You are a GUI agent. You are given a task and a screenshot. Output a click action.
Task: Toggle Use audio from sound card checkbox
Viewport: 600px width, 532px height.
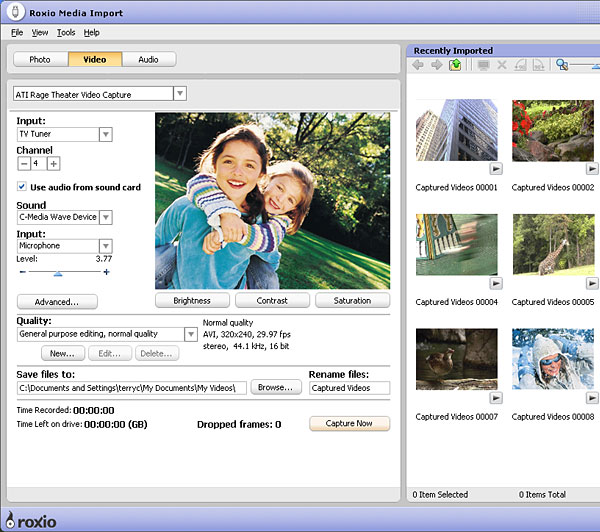point(22,187)
